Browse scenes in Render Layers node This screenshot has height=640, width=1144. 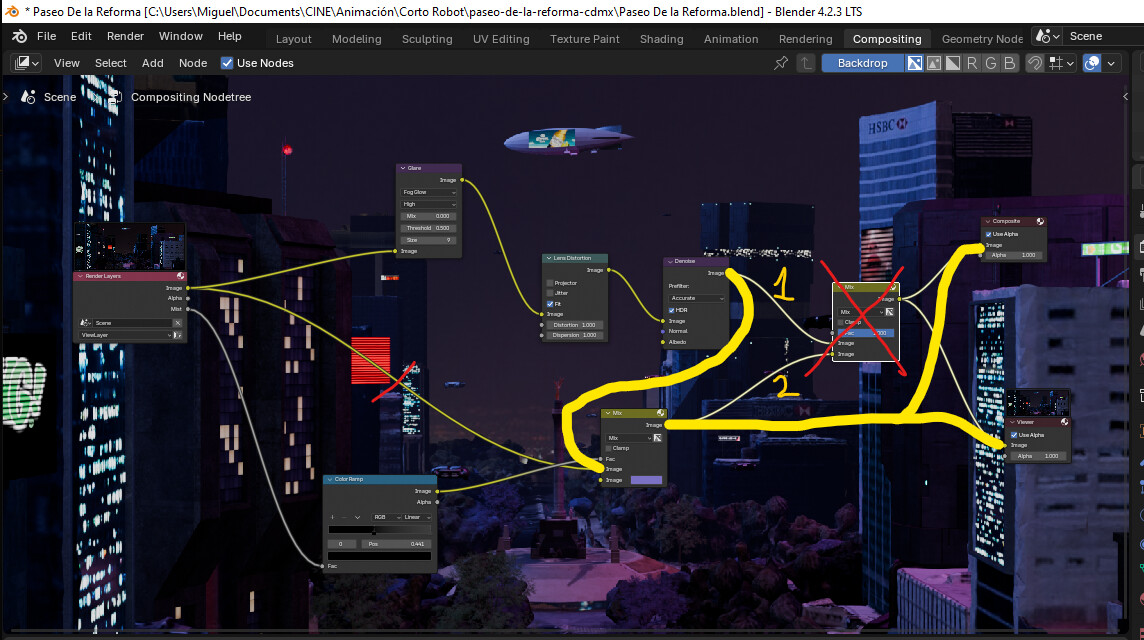[85, 323]
